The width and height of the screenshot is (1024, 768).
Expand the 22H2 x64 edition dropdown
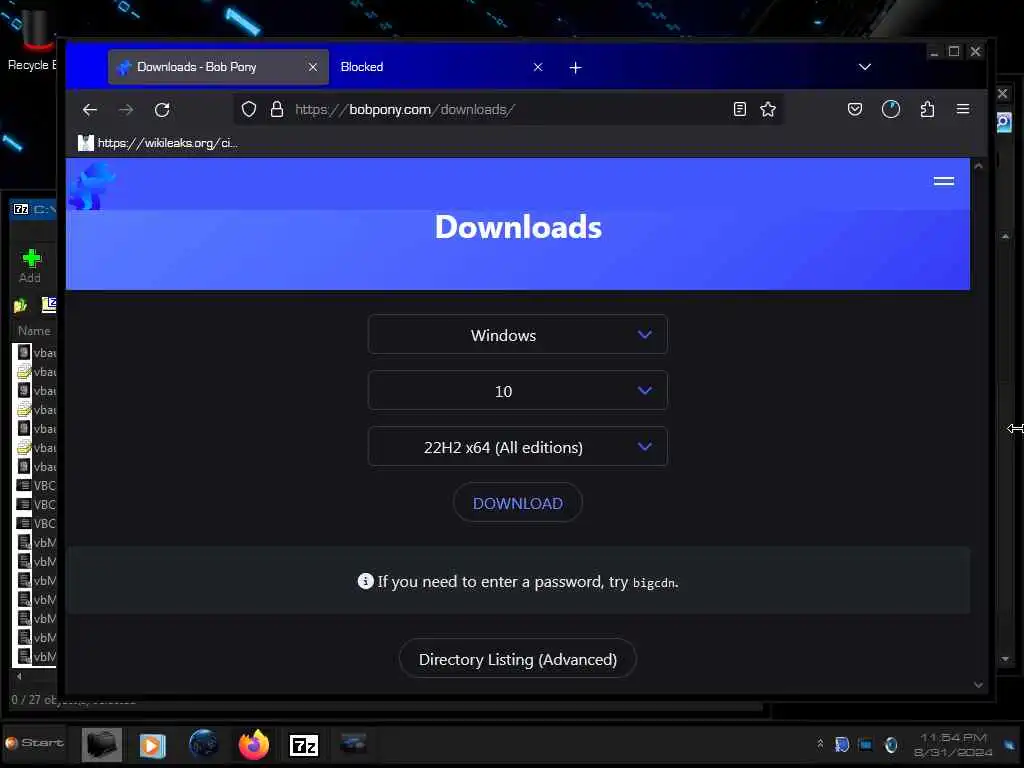[x=517, y=447]
